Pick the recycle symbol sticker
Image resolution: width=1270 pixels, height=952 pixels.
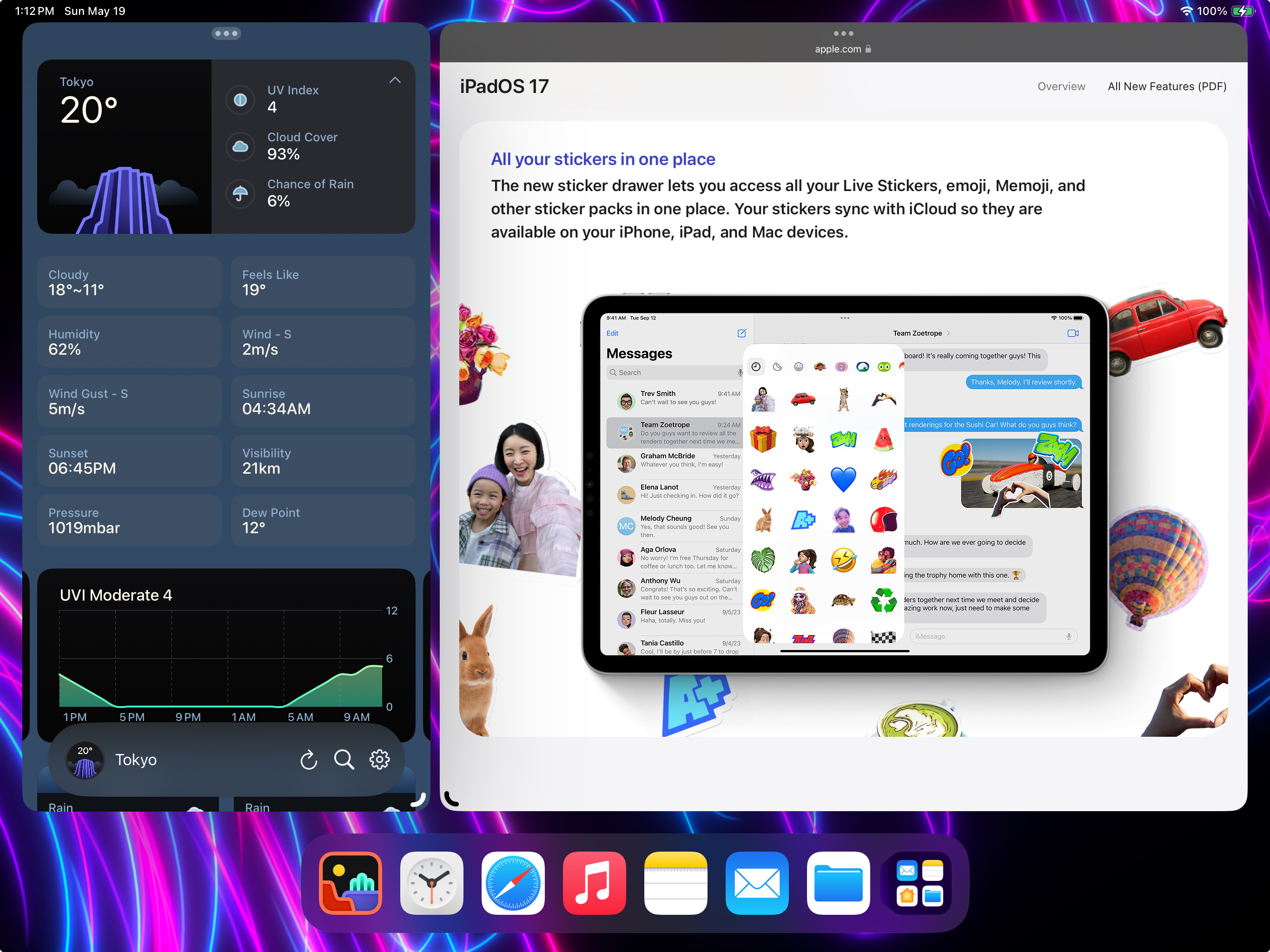coord(883,600)
